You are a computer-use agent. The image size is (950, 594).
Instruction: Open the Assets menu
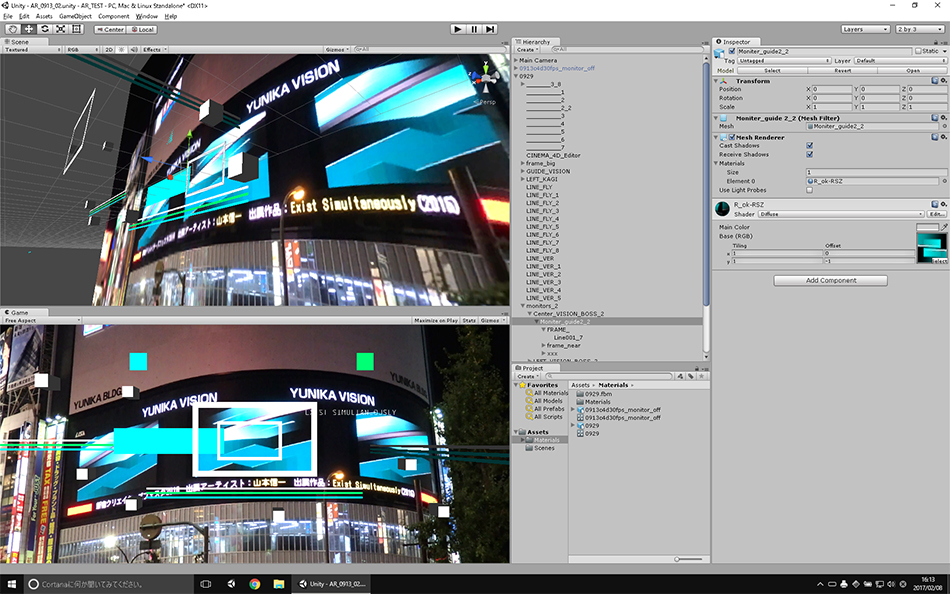point(44,16)
